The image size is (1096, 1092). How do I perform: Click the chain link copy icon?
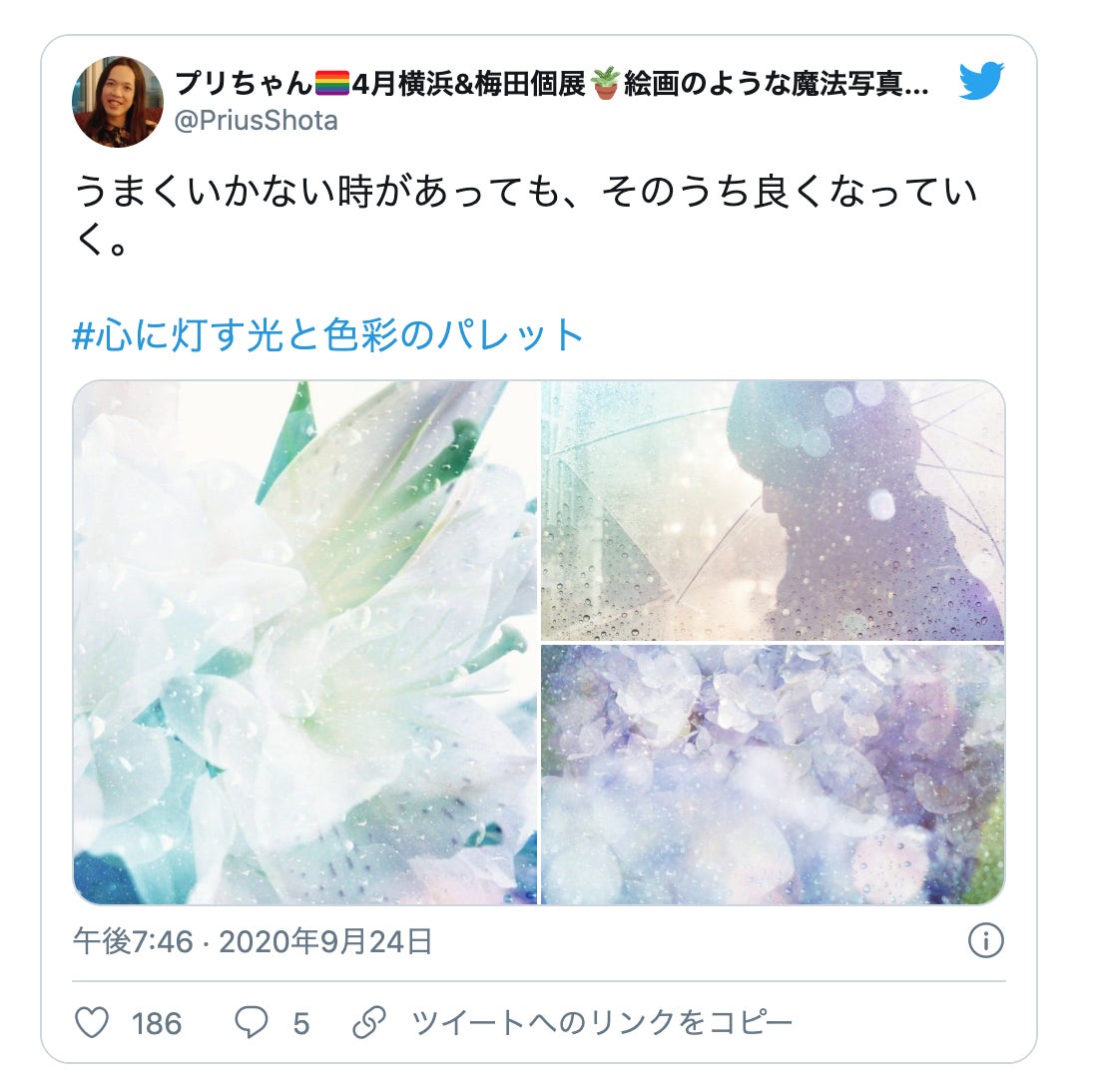pyautogui.click(x=369, y=1023)
